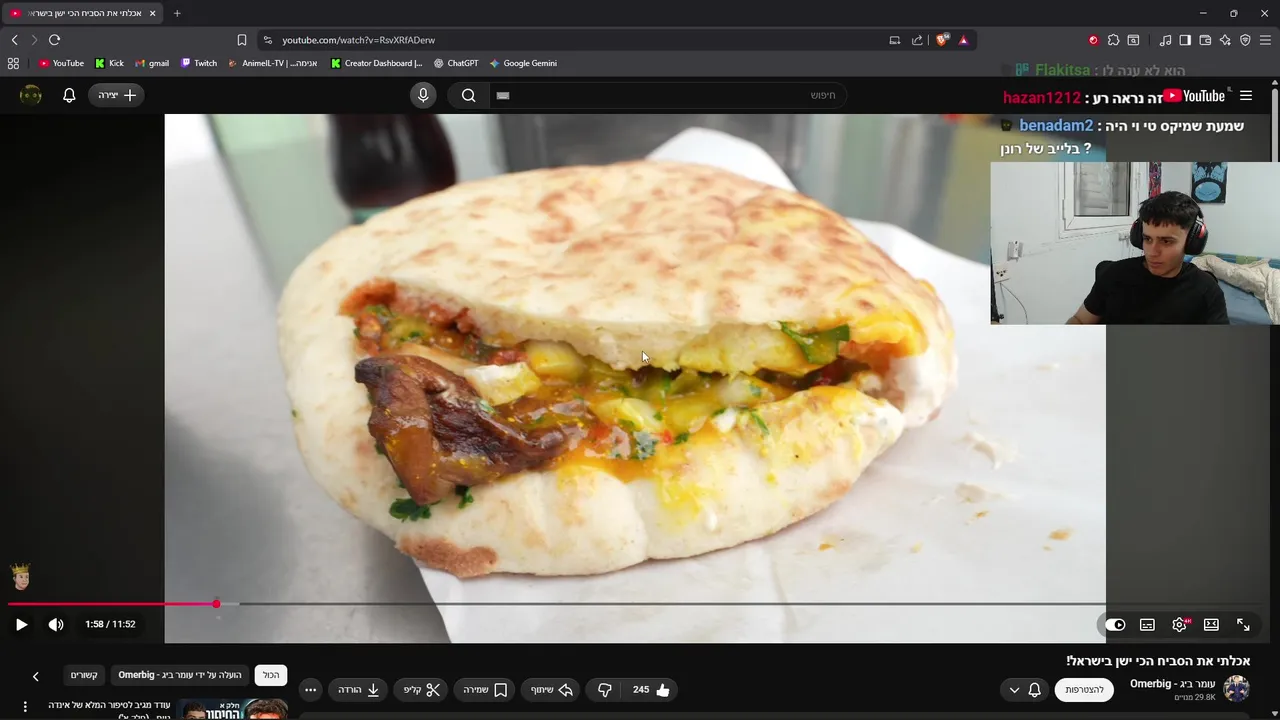Dislike the video with thumbs down

[x=604, y=690]
